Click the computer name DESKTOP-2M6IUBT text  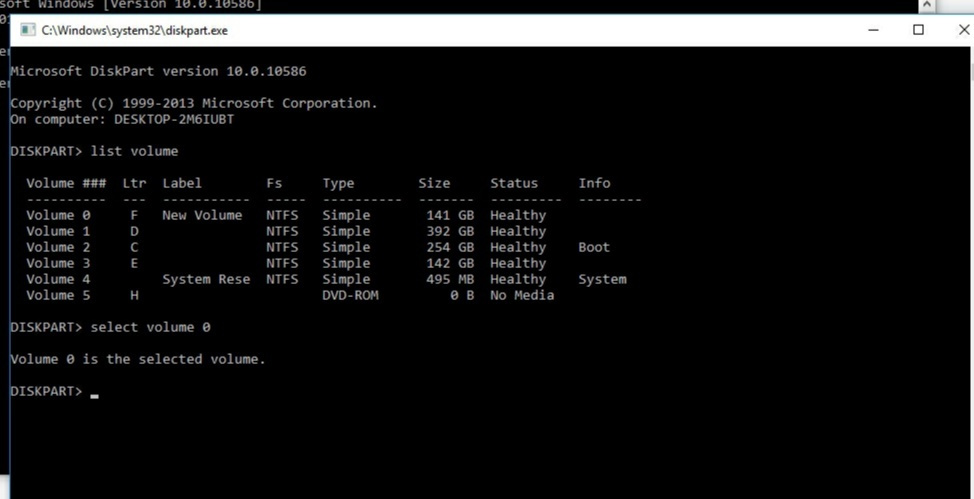[166, 119]
